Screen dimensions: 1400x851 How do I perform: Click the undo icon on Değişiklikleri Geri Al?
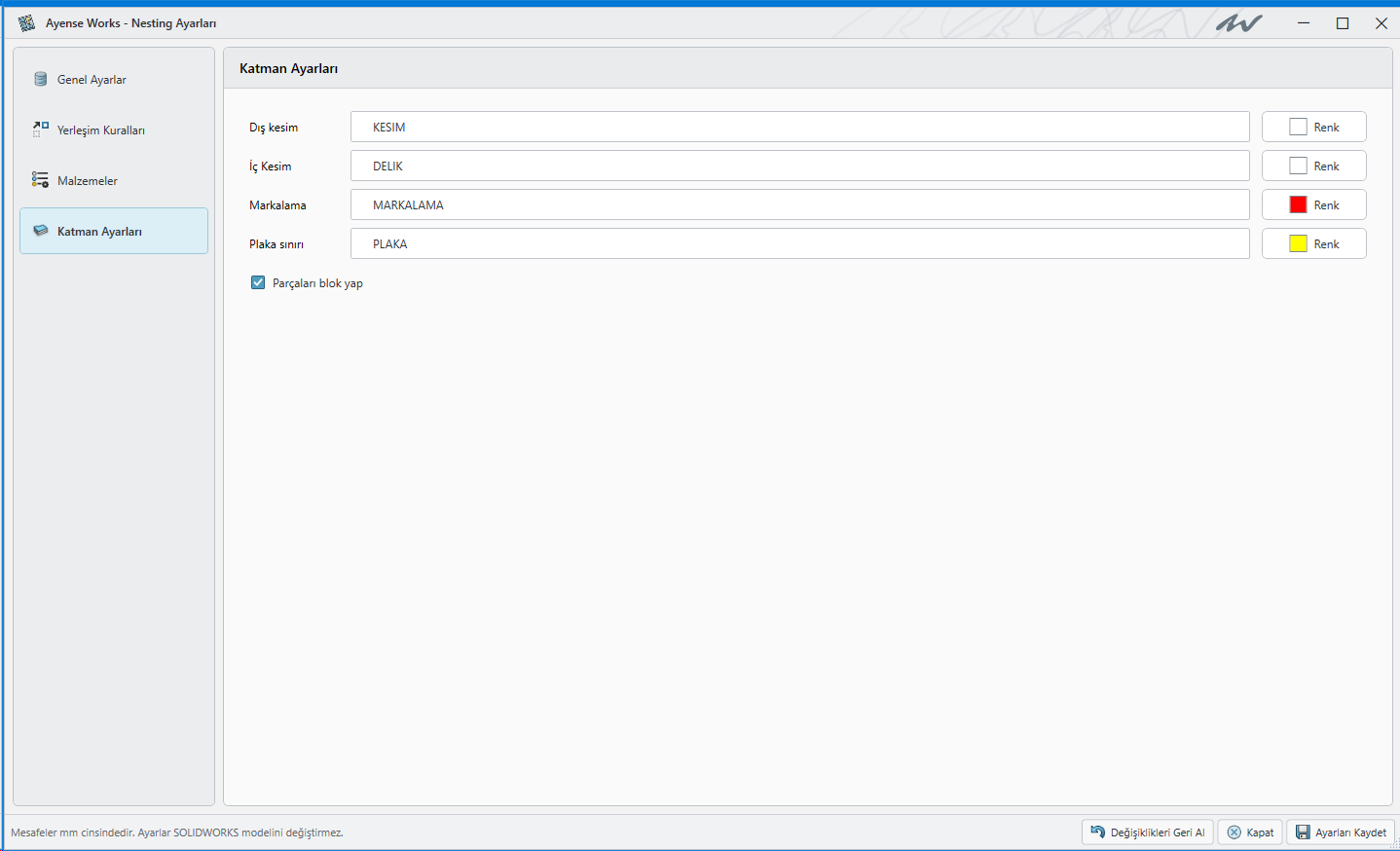pos(1097,832)
